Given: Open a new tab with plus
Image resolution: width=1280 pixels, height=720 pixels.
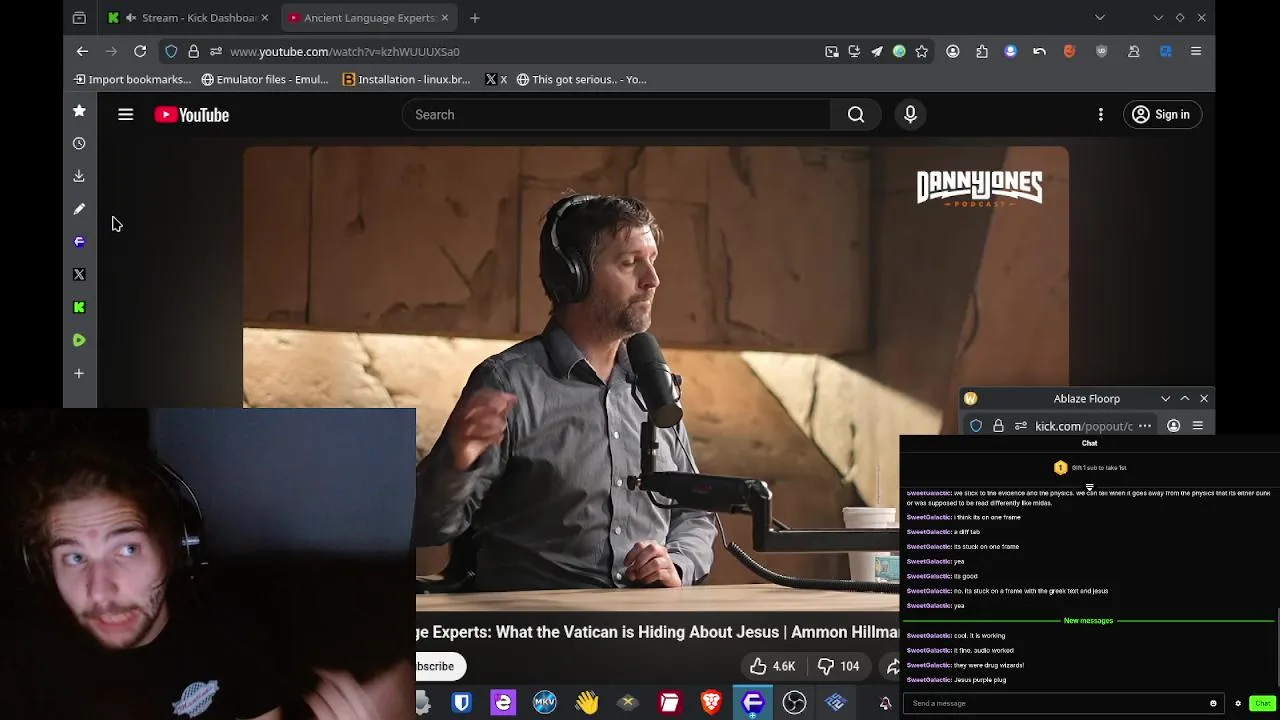Looking at the screenshot, I should [475, 17].
